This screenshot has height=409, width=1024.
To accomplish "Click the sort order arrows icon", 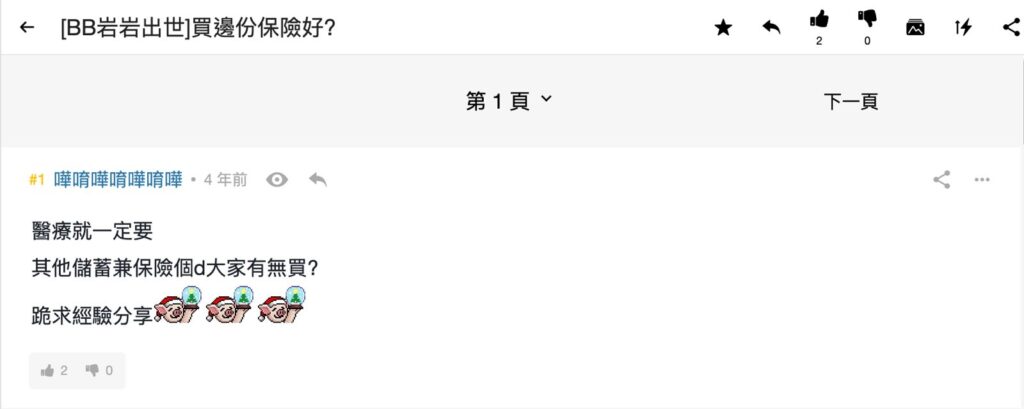I will (963, 27).
